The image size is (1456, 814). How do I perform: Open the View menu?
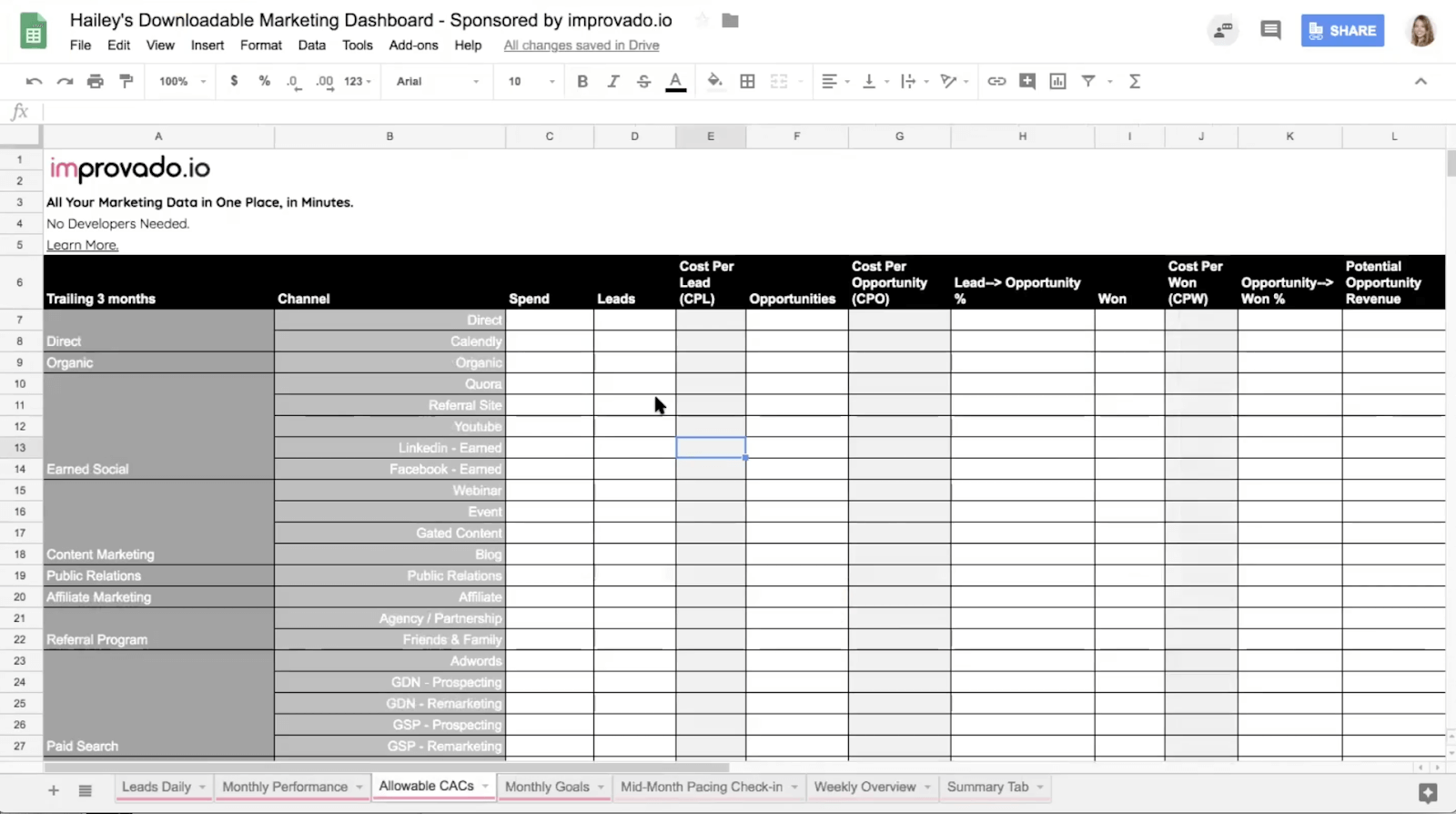[160, 45]
